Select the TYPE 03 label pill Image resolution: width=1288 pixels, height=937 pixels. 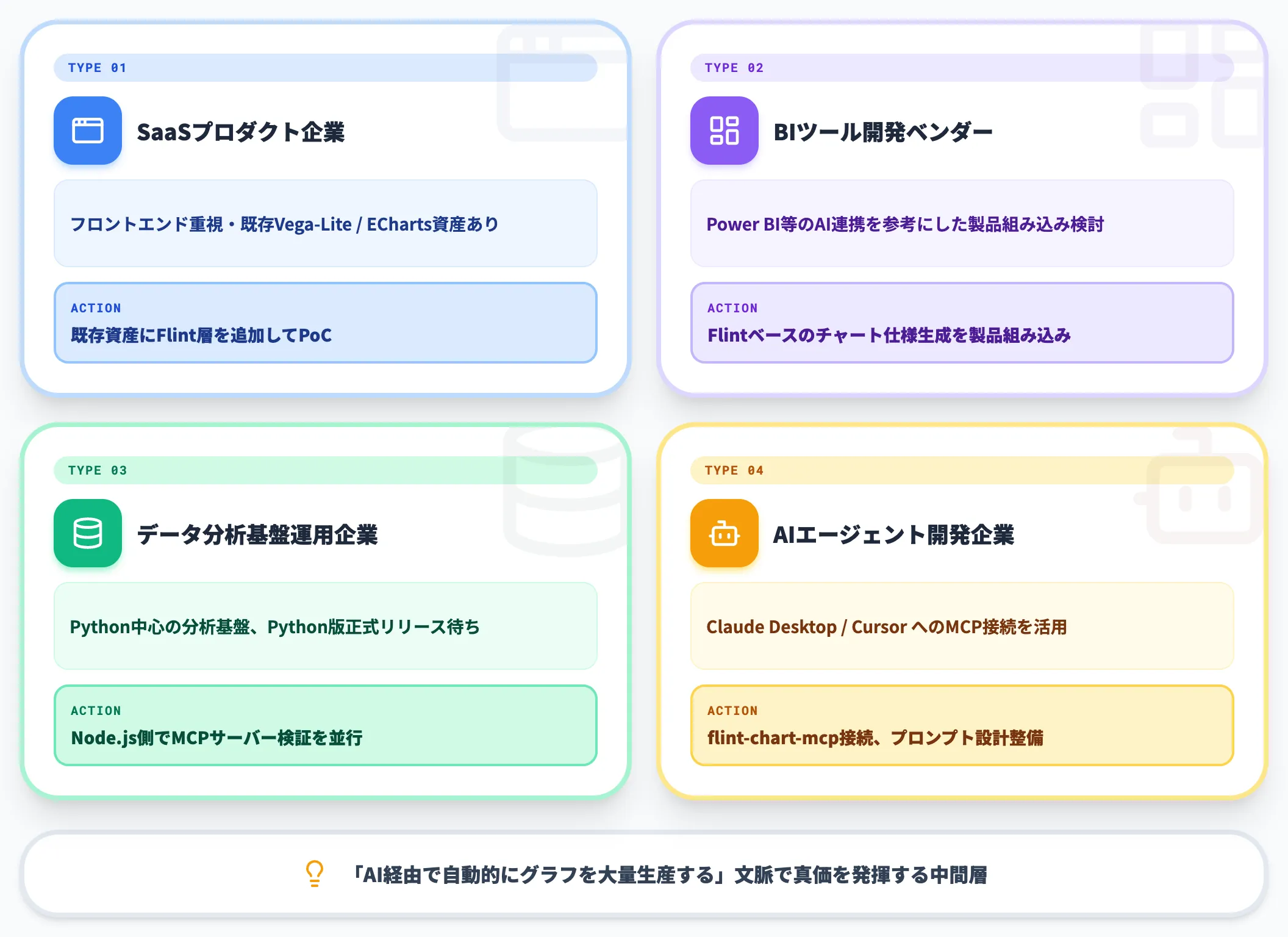(325, 470)
